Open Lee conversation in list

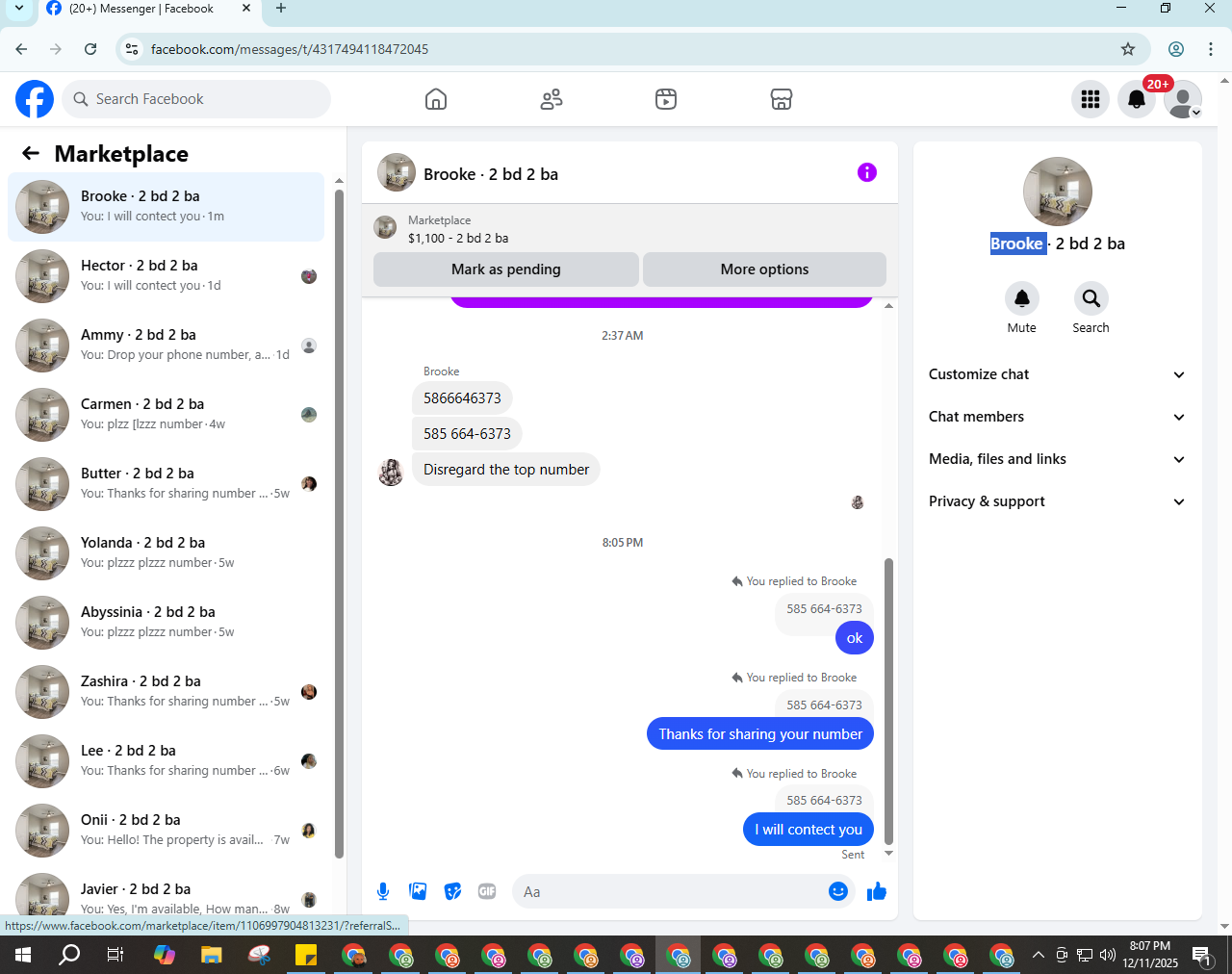pyautogui.click(x=166, y=761)
